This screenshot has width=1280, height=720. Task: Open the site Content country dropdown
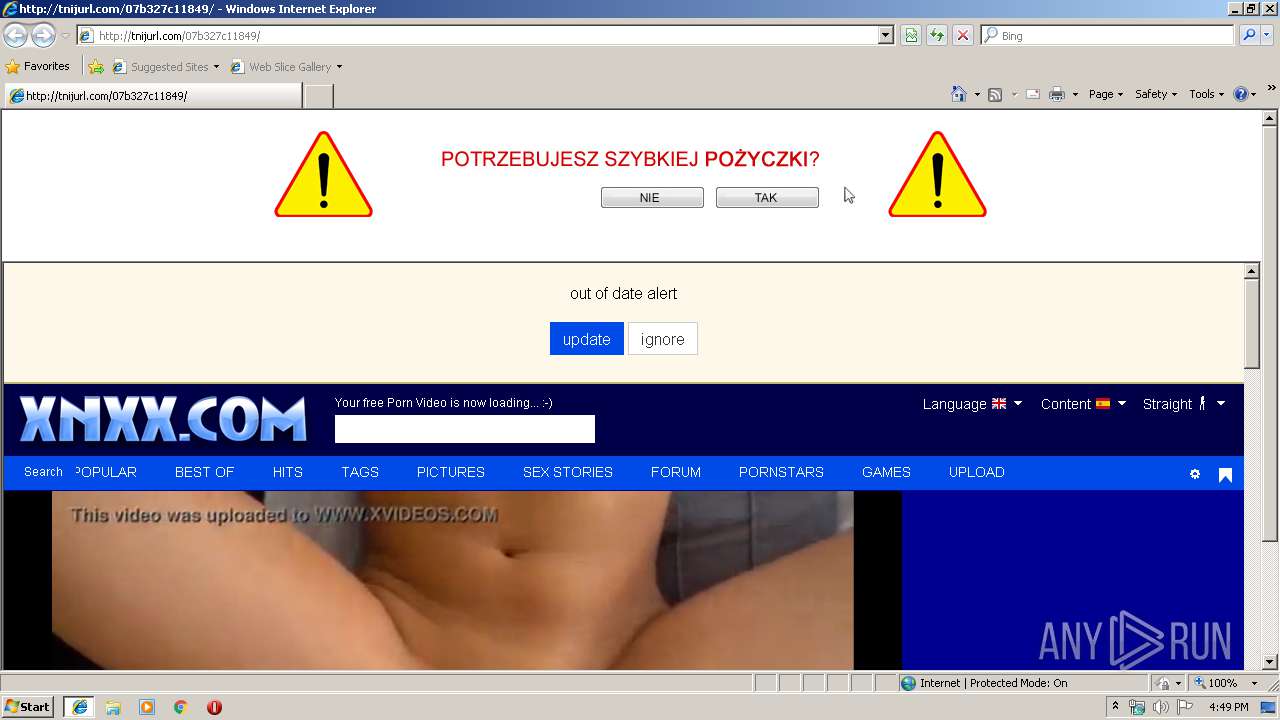coord(1083,404)
